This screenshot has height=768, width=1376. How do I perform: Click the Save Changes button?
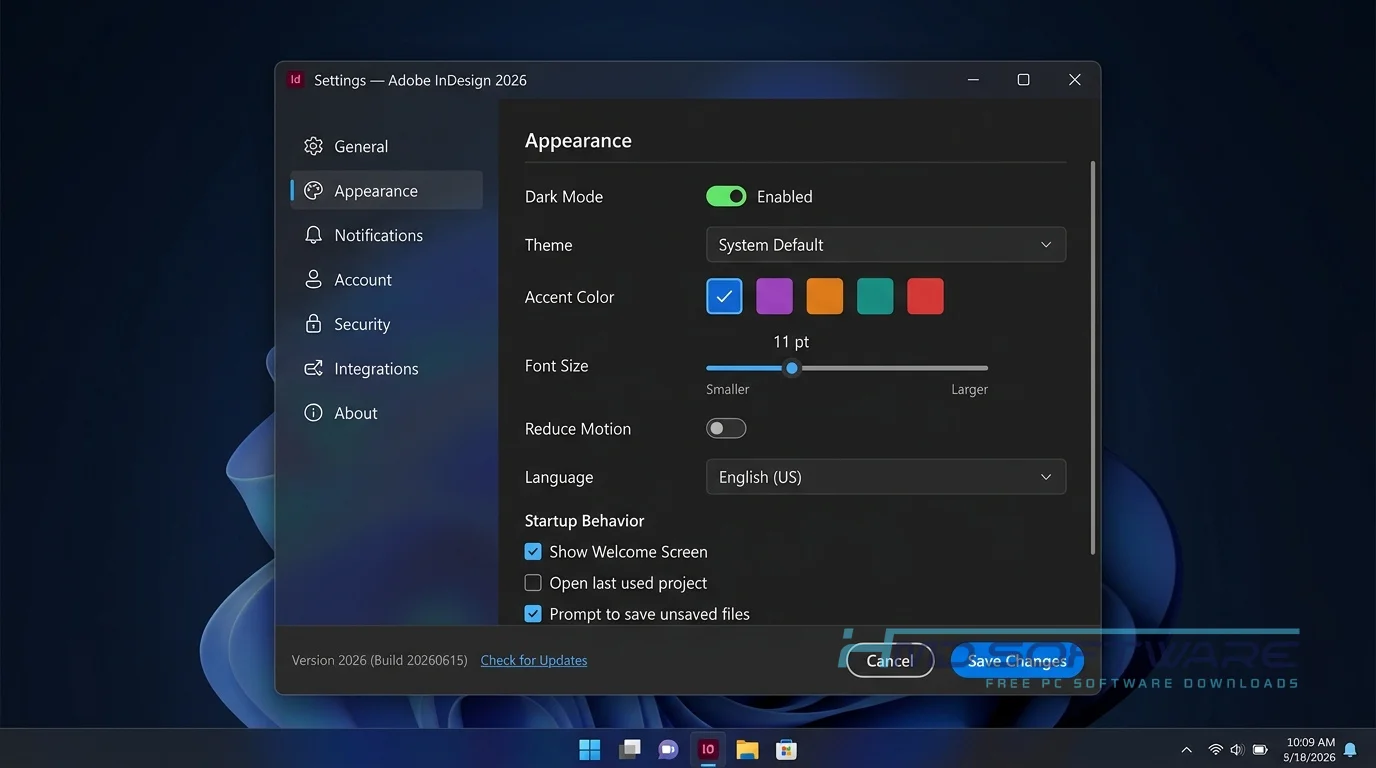pyautogui.click(x=1017, y=661)
